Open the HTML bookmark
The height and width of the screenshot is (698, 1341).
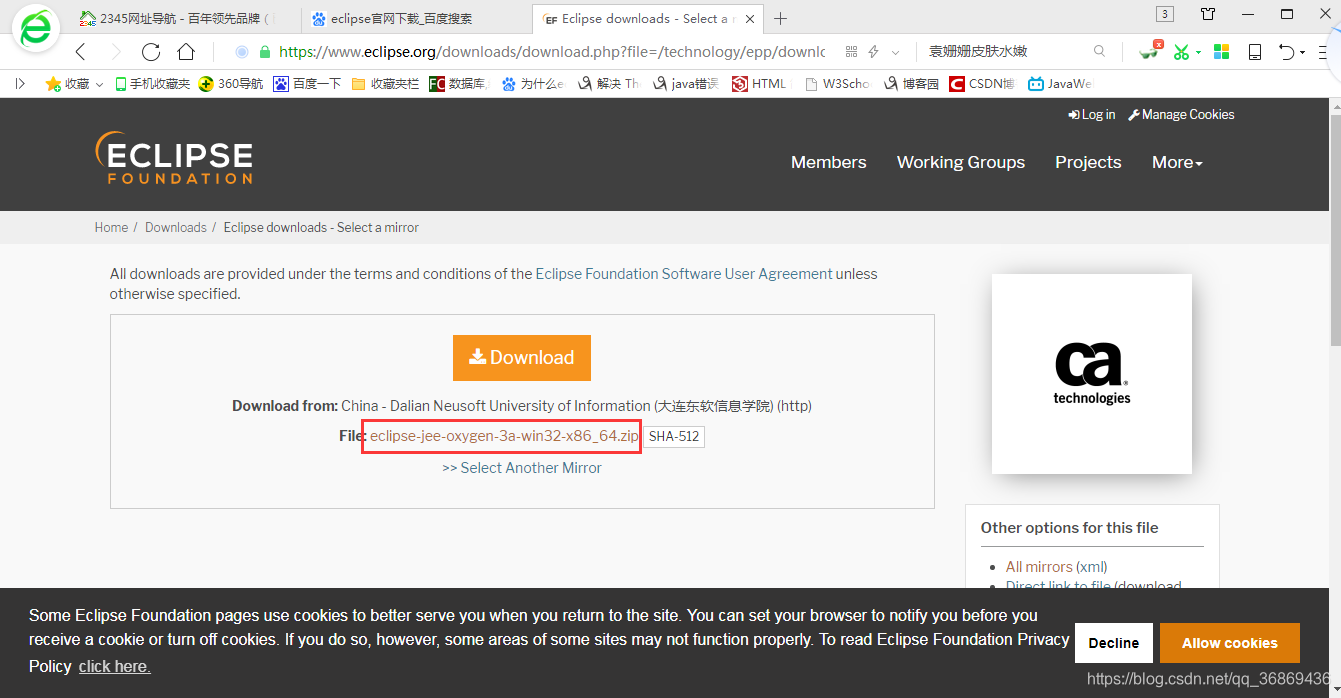pos(760,84)
